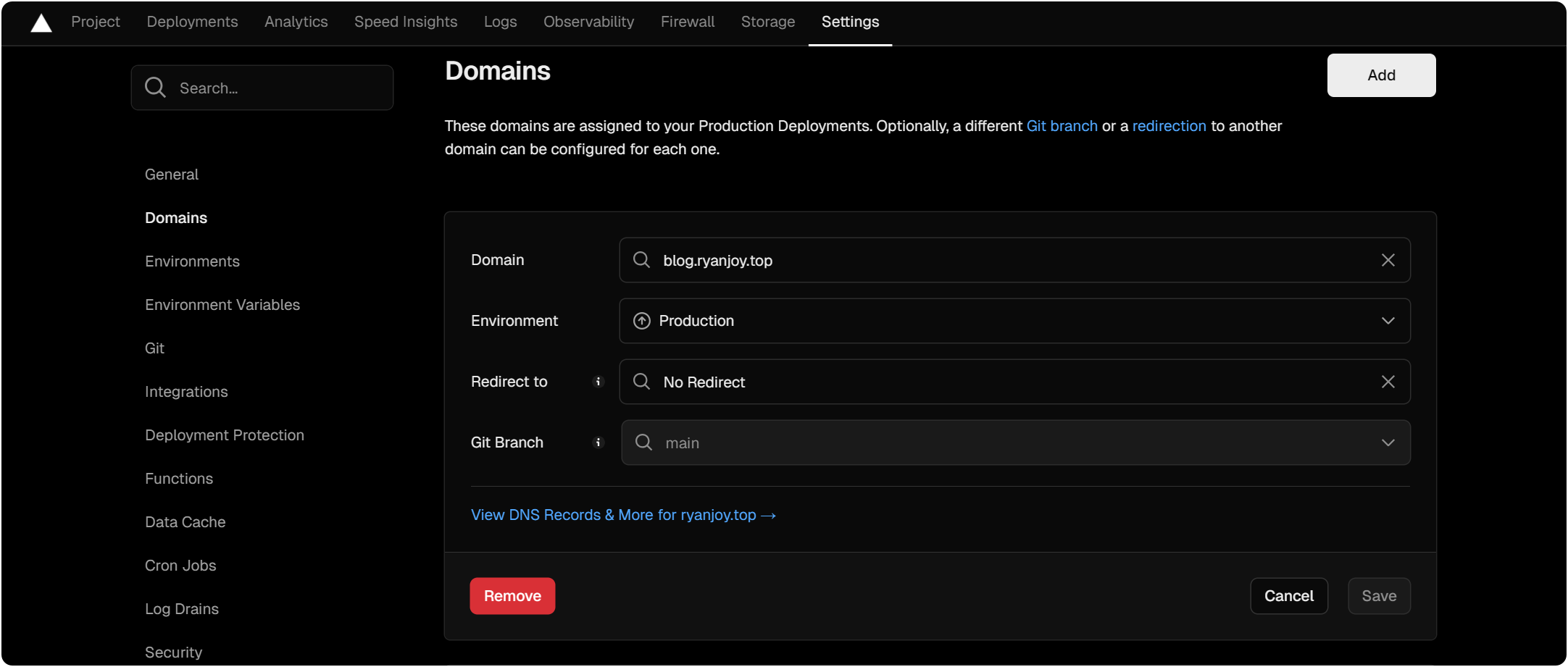This screenshot has height=667, width=1568.
Task: Cancel the domain edit
Action: (x=1288, y=596)
